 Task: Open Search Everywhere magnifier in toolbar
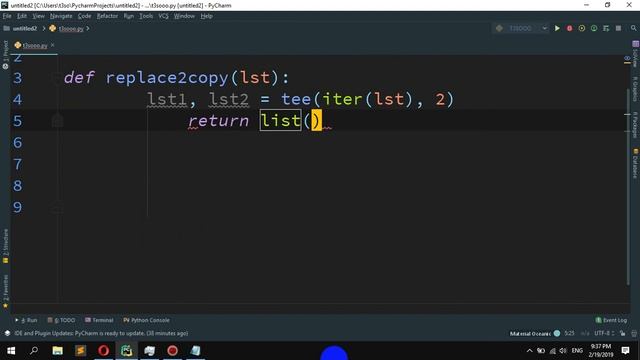point(633,28)
